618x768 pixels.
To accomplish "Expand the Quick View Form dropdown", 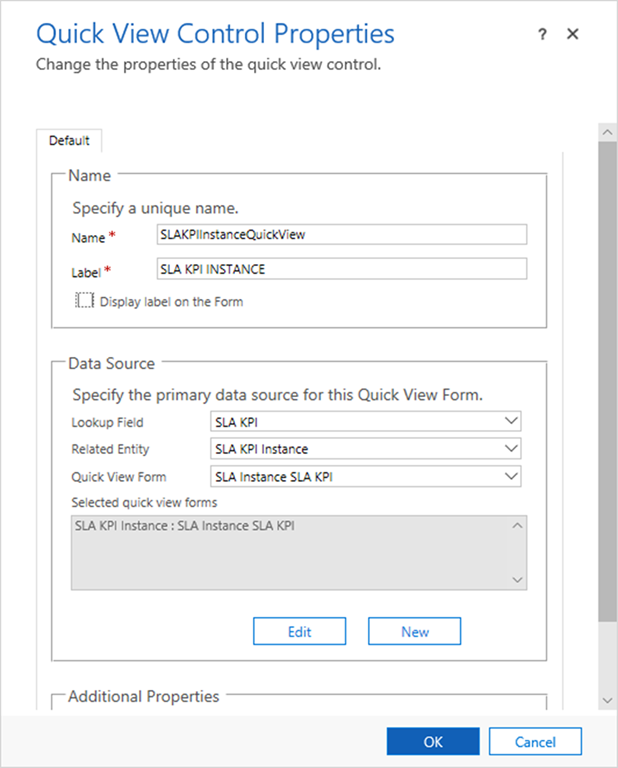I will coord(366,476).
